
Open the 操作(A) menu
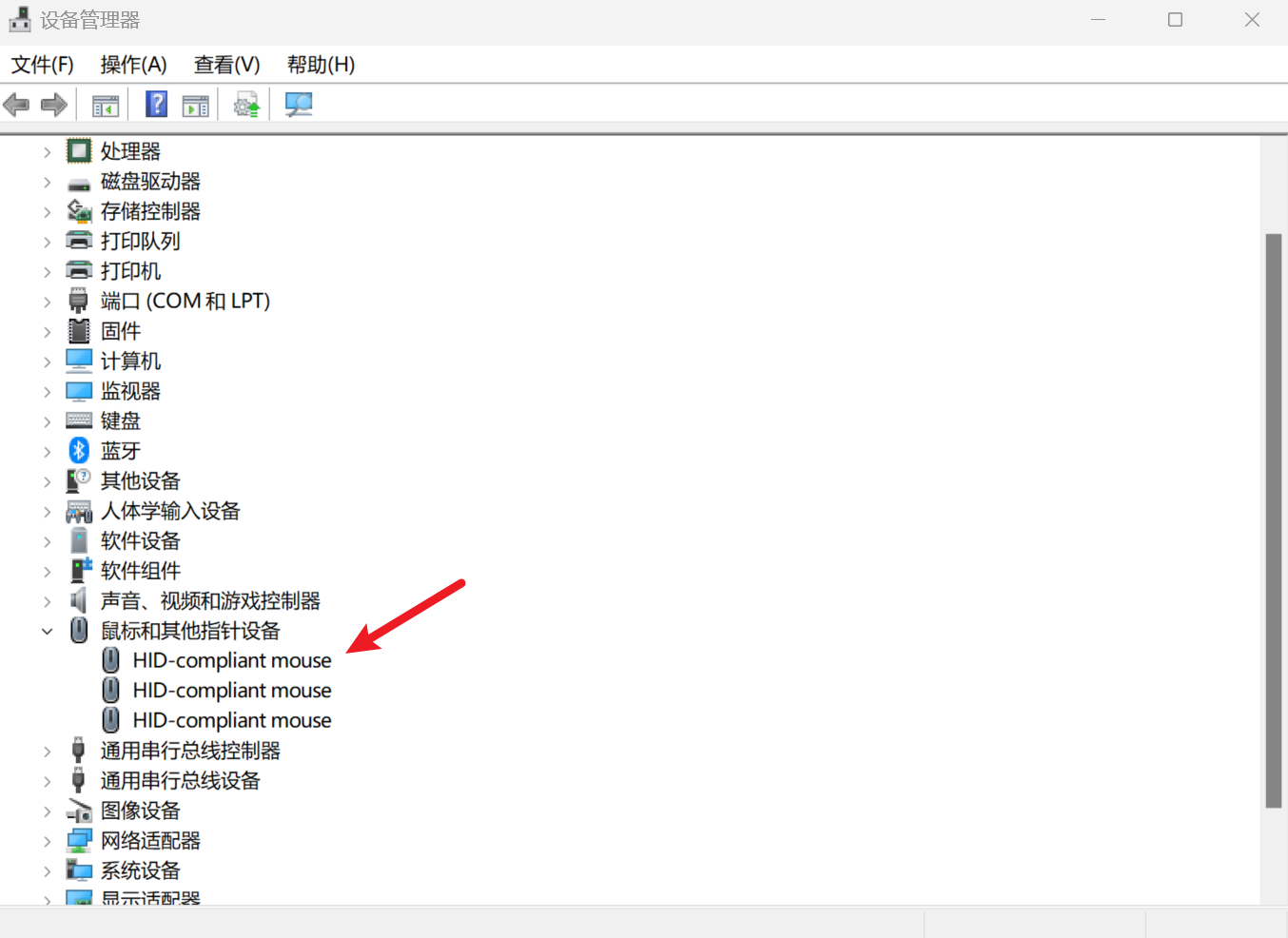click(133, 65)
